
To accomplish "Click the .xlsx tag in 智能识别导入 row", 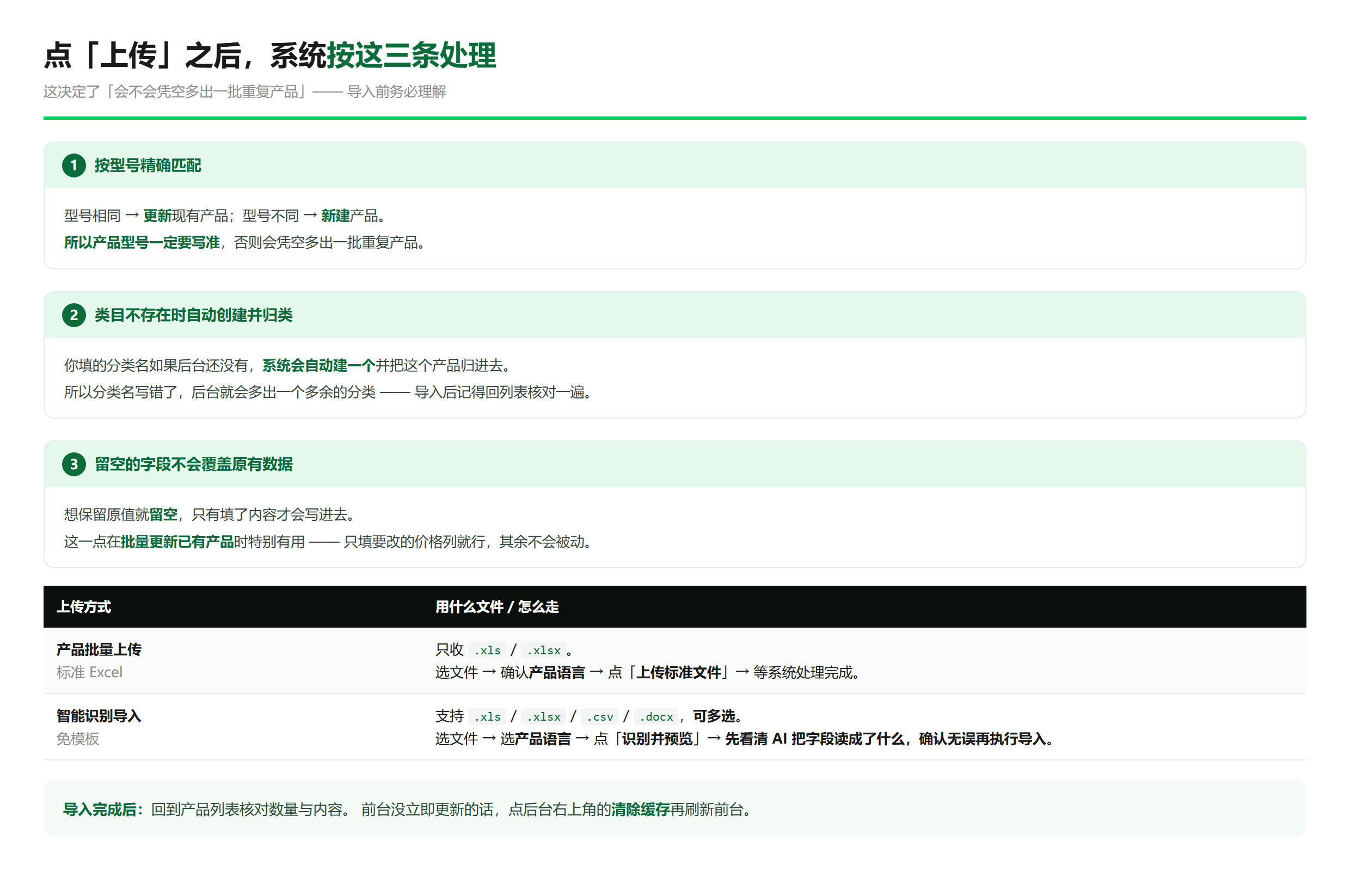I will click(x=543, y=716).
